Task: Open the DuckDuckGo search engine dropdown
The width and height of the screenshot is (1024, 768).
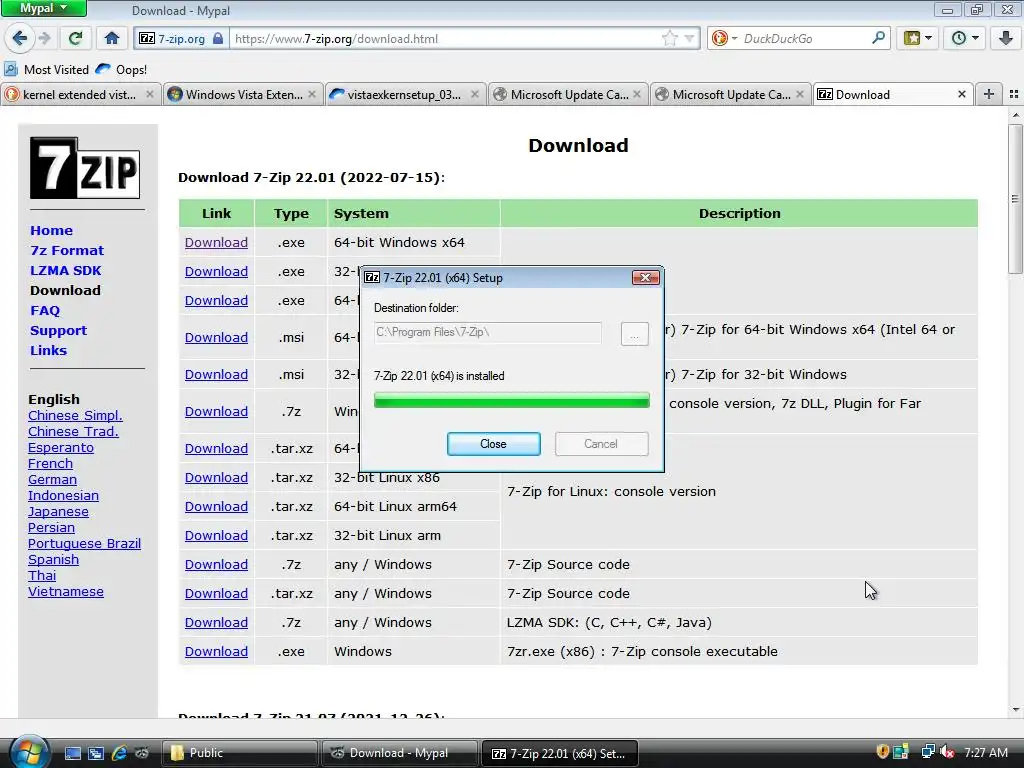Action: [724, 39]
